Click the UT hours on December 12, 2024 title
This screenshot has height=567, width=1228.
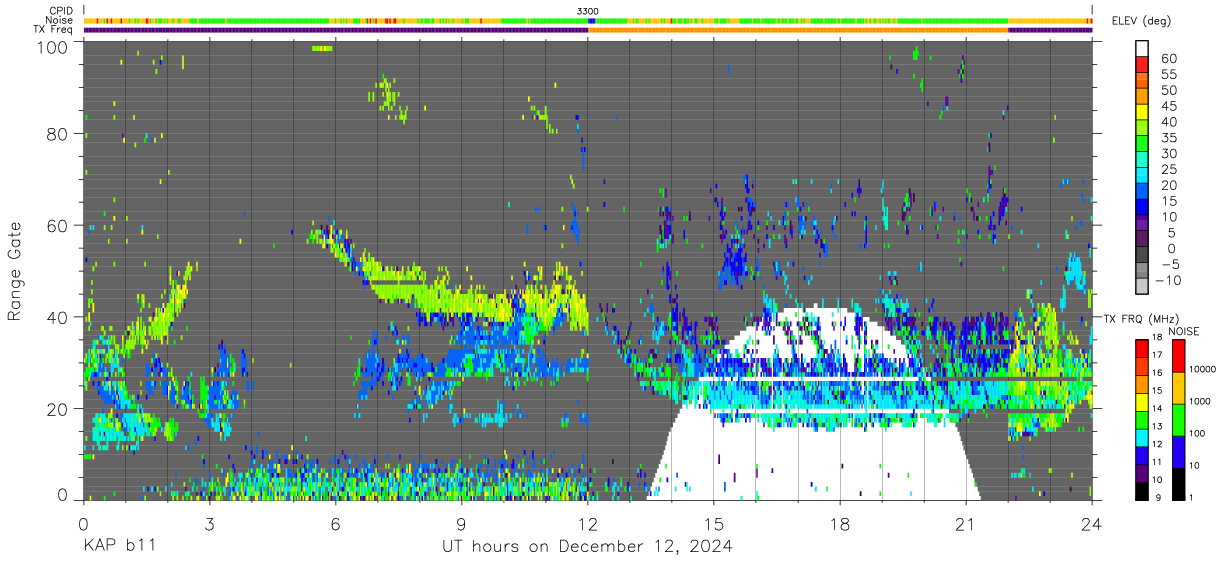point(588,547)
